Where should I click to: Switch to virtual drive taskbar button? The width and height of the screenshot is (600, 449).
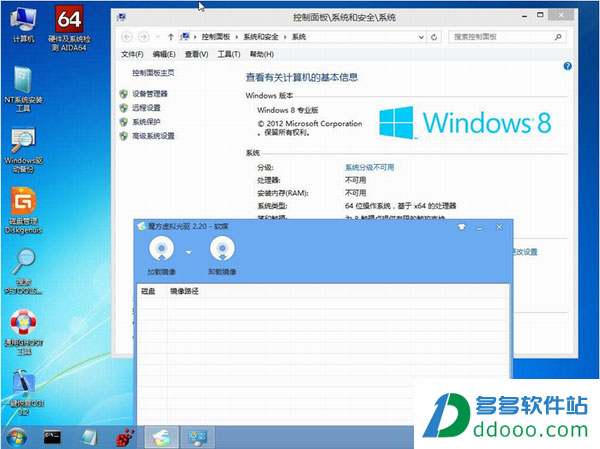(161, 438)
